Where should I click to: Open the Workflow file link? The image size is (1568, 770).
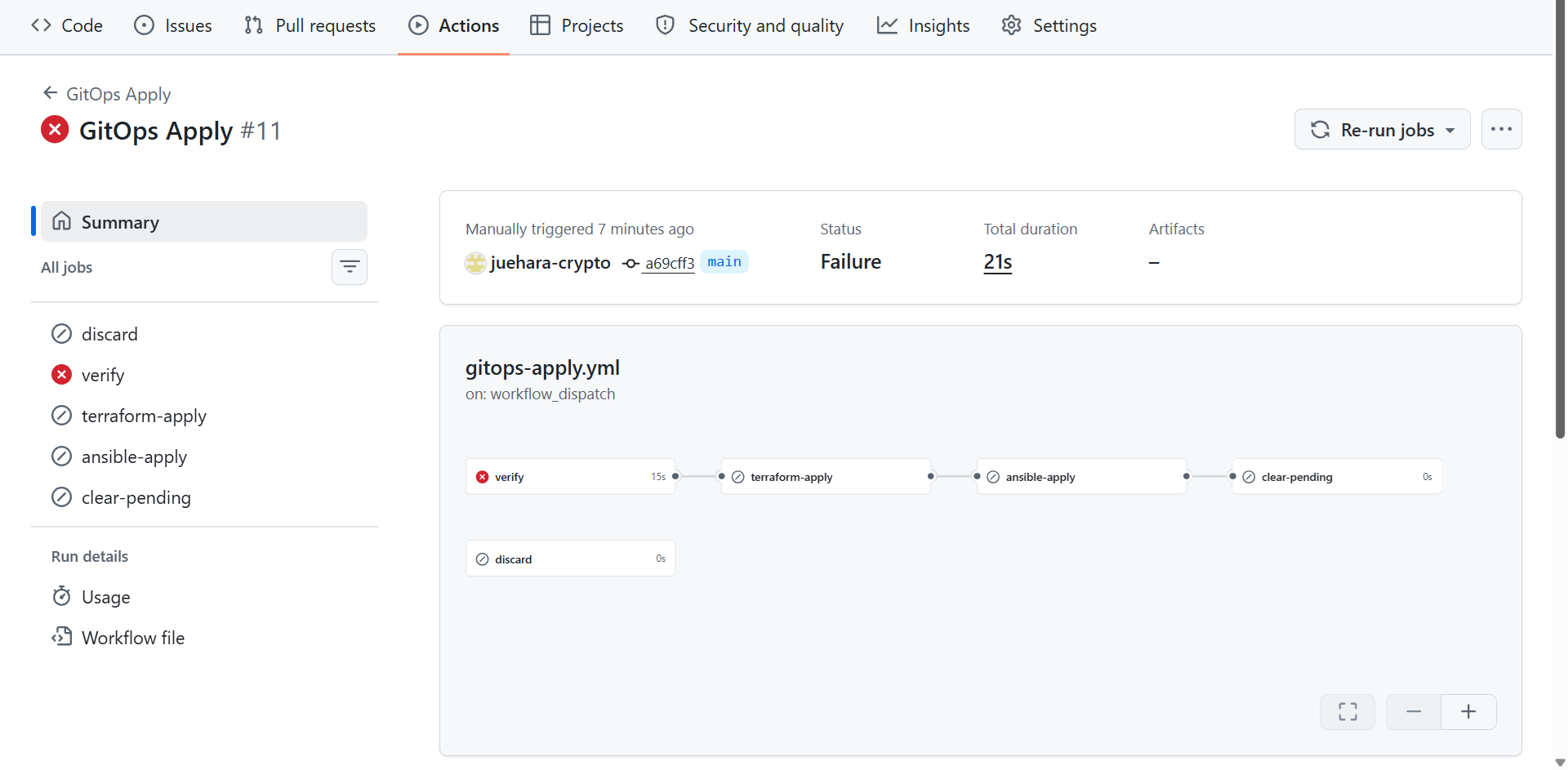(204, 638)
